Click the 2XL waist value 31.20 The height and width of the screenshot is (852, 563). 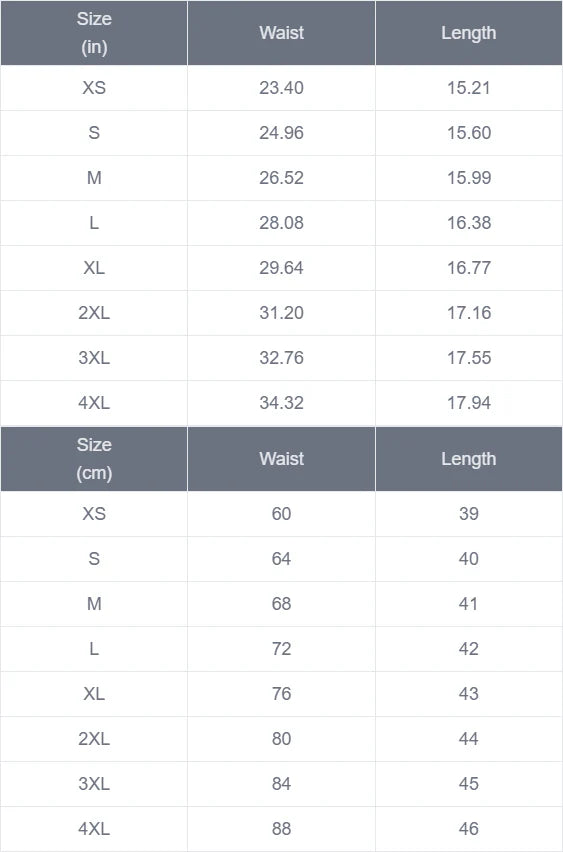point(282,313)
